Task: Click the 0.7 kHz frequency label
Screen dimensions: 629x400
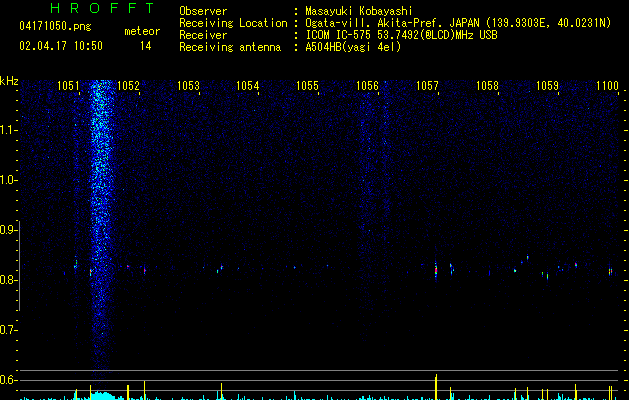Action: (x=8, y=330)
